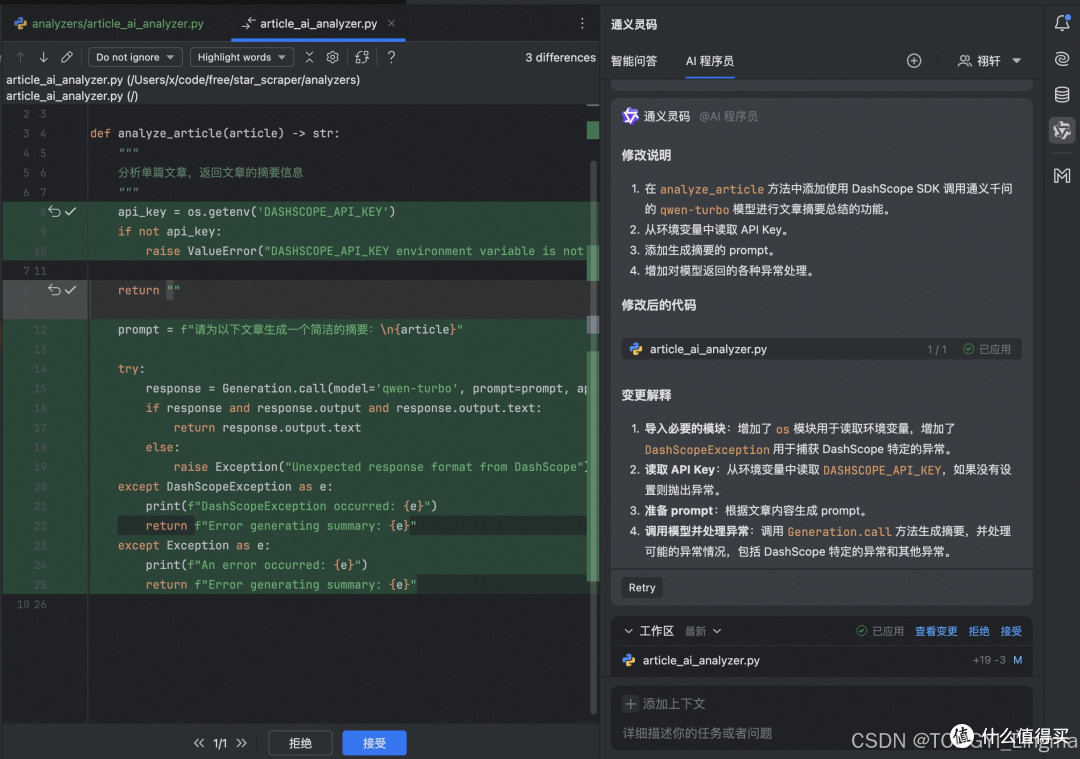
Task: Click the '3 differences' label
Action: pyautogui.click(x=560, y=57)
